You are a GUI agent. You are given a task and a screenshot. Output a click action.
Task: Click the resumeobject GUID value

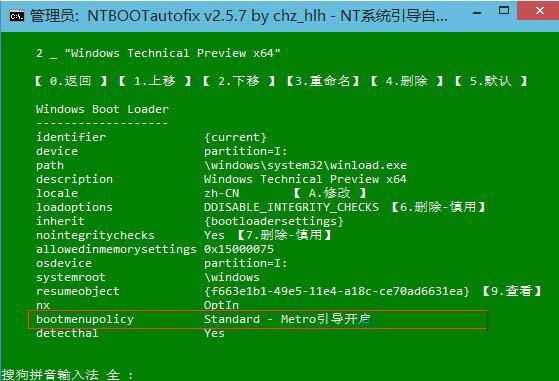(337, 291)
